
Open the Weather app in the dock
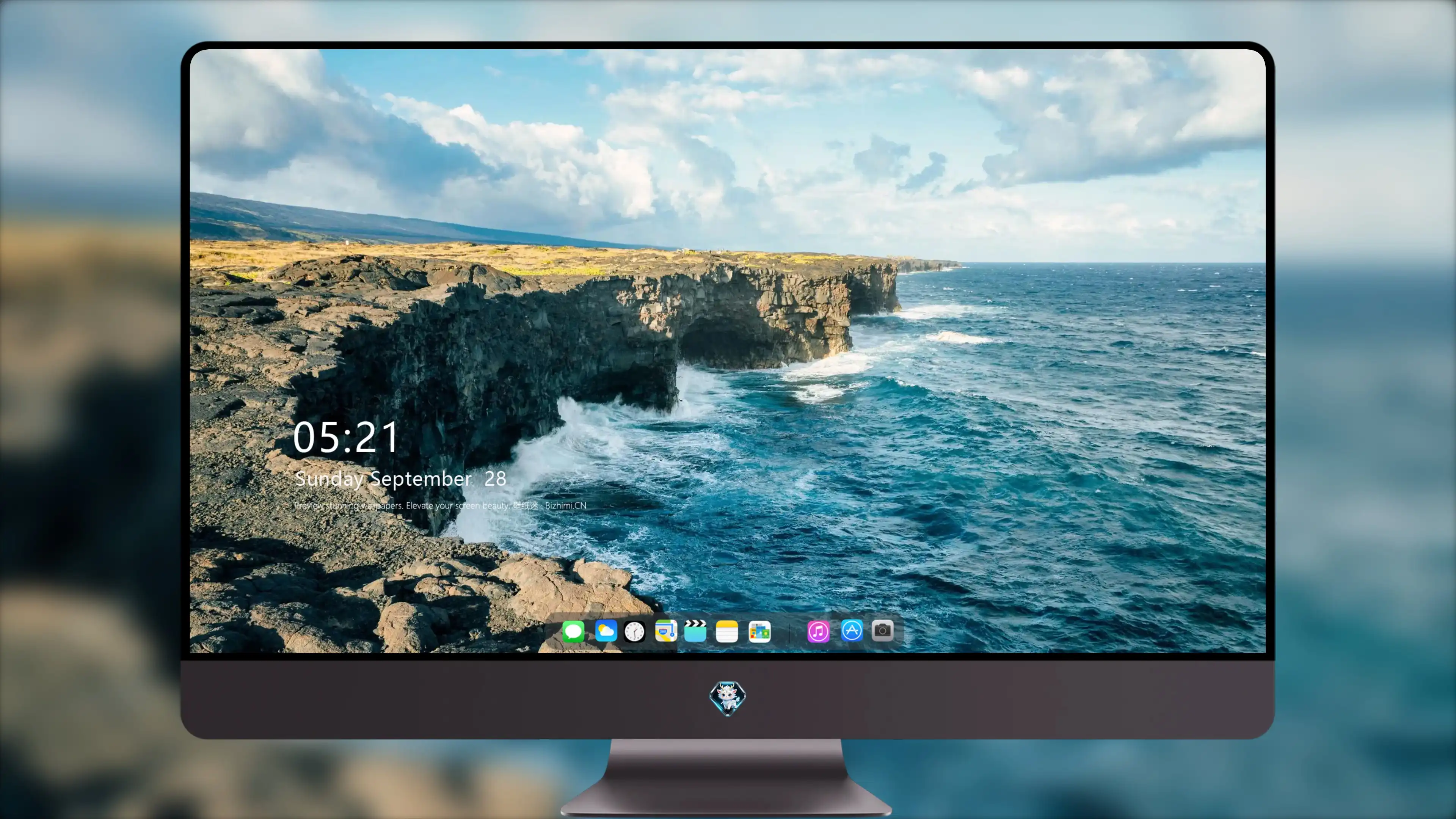point(606,631)
